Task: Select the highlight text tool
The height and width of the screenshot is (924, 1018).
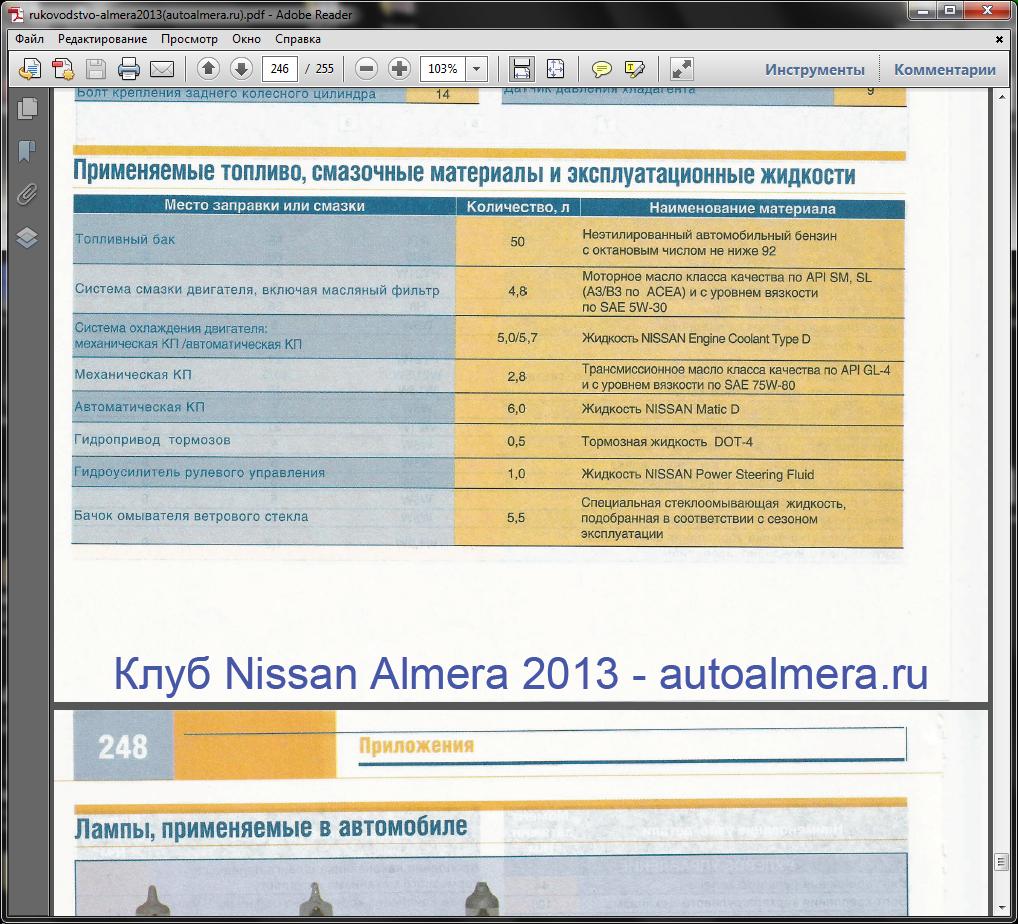Action: click(634, 68)
